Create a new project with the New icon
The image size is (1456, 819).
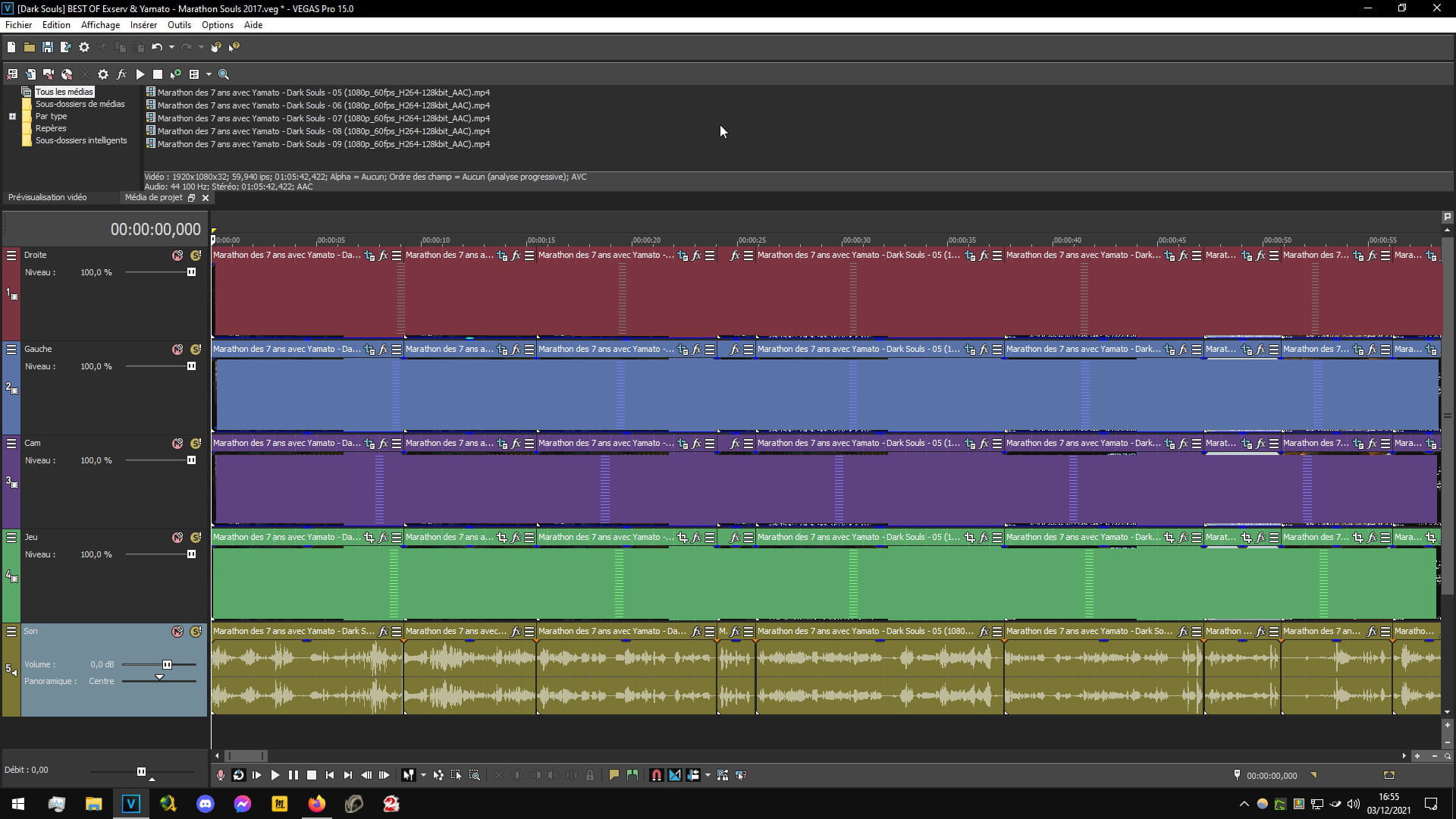11,47
